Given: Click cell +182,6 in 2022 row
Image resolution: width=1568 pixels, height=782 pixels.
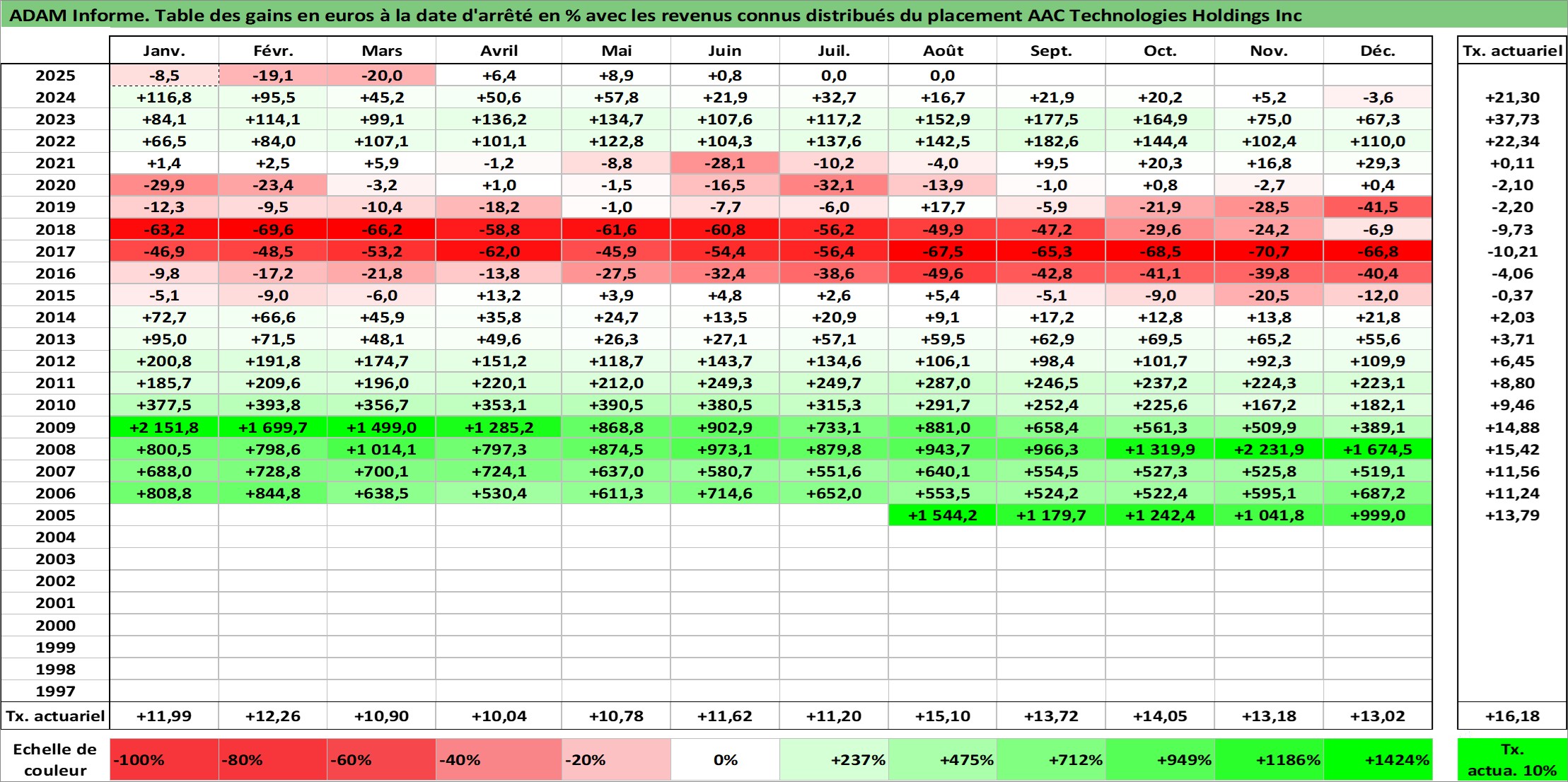Looking at the screenshot, I should coord(1051,141).
